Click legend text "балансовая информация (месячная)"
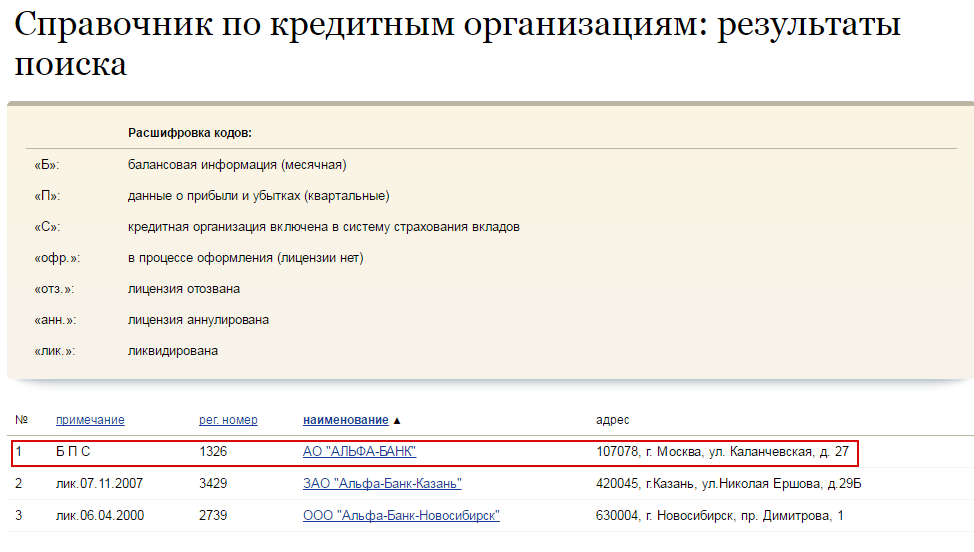Image resolution: width=974 pixels, height=552 pixels. click(237, 165)
